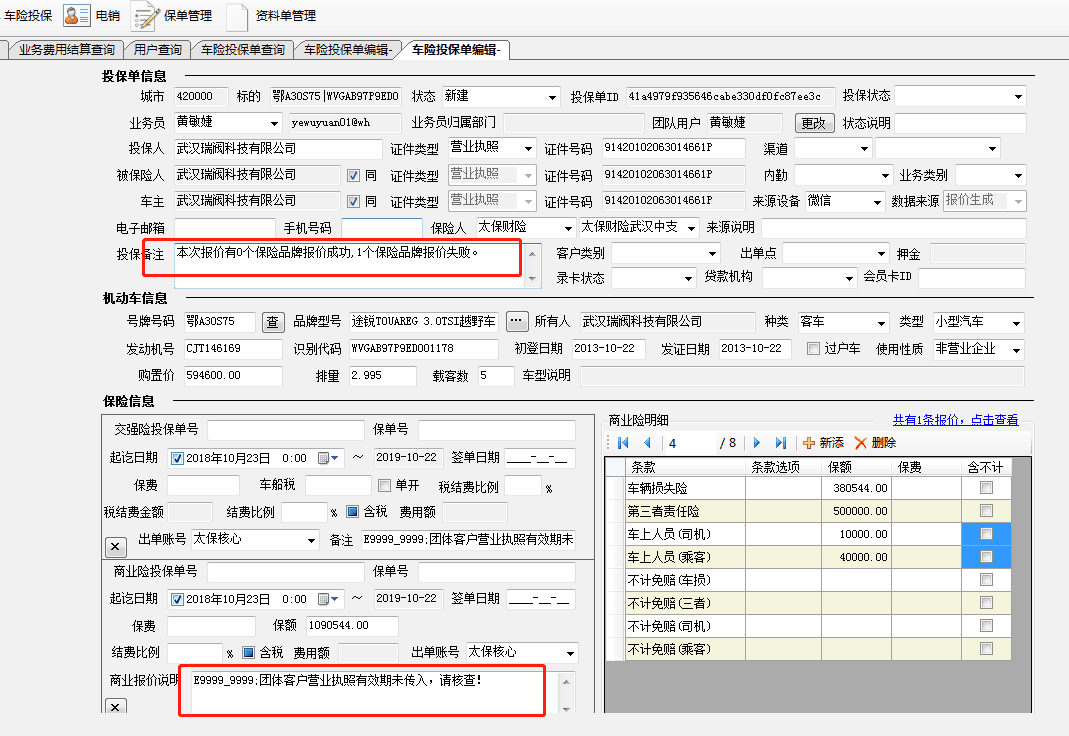The width and height of the screenshot is (1069, 736).
Task: Open 保单管理 policy management icon
Action: 146,16
